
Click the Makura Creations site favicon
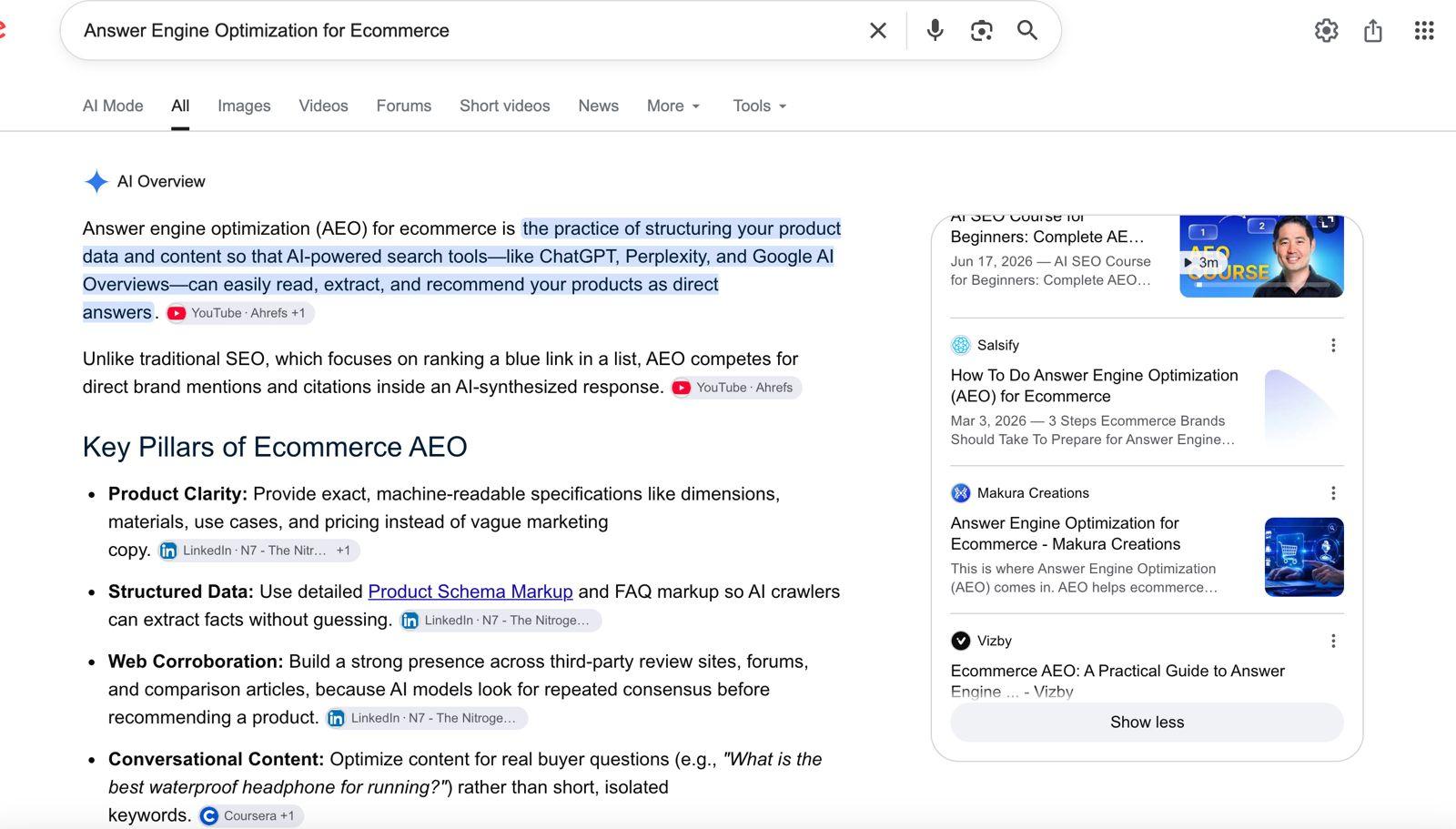coord(961,493)
